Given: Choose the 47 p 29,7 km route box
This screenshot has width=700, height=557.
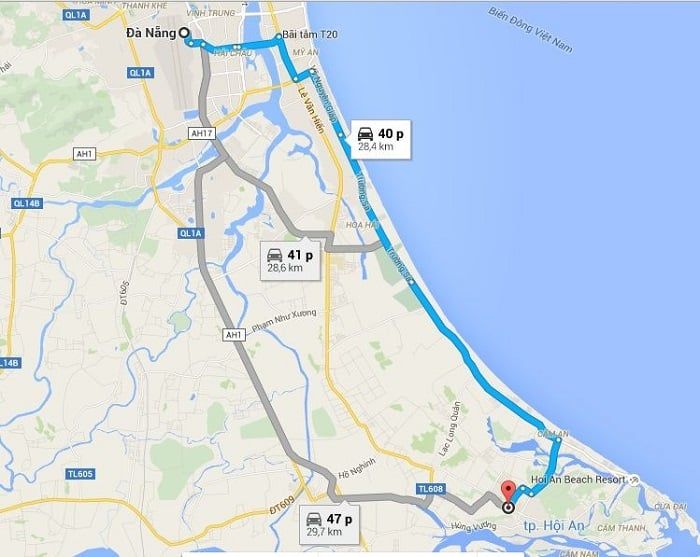Looking at the screenshot, I should tap(329, 525).
